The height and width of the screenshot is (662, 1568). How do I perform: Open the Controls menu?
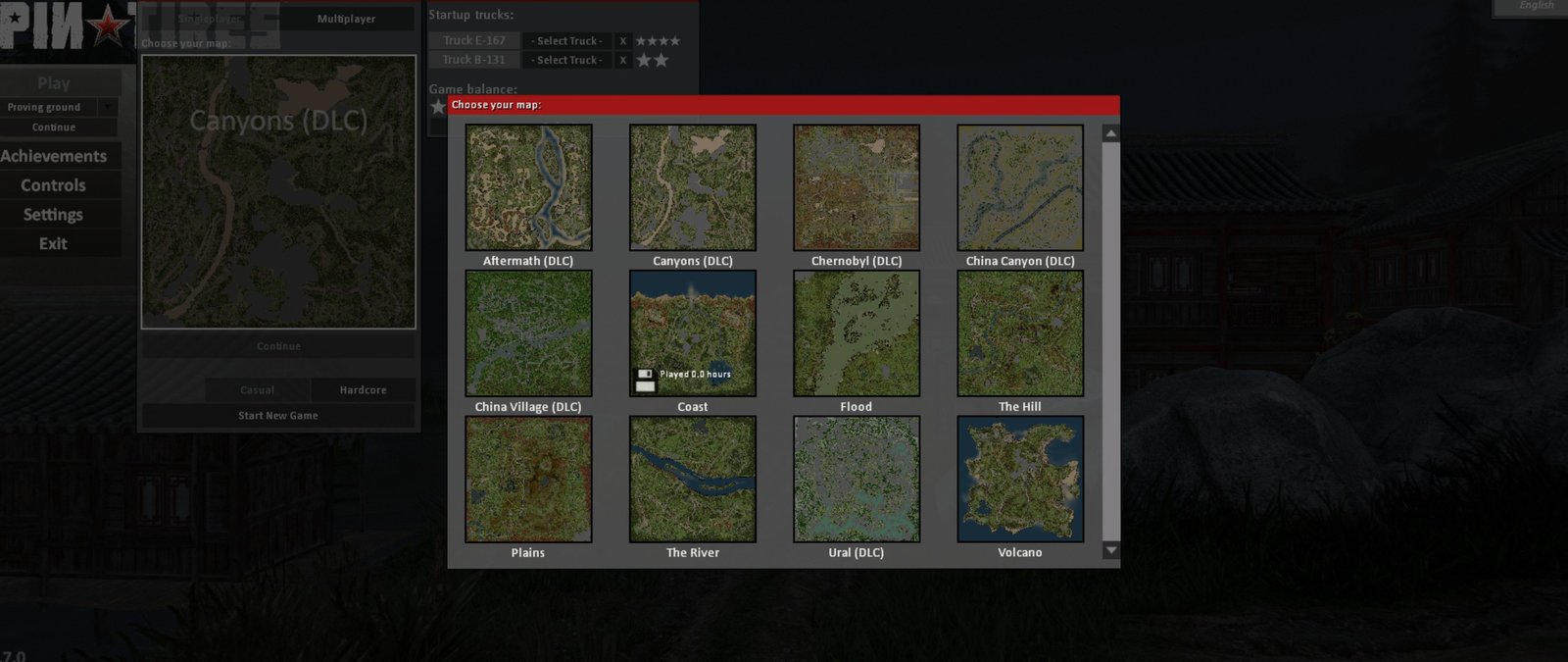[54, 185]
